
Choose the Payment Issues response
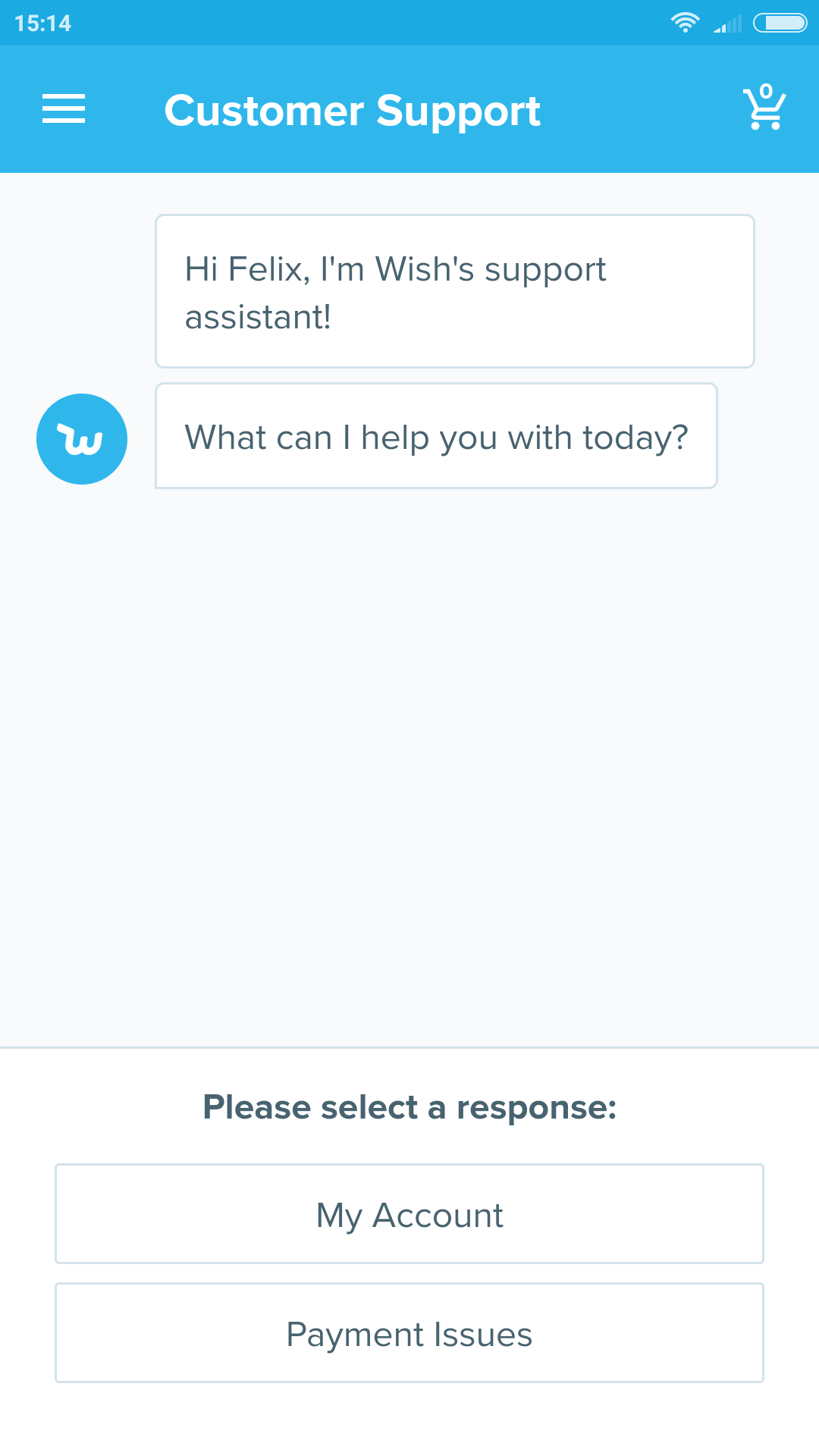[409, 1333]
